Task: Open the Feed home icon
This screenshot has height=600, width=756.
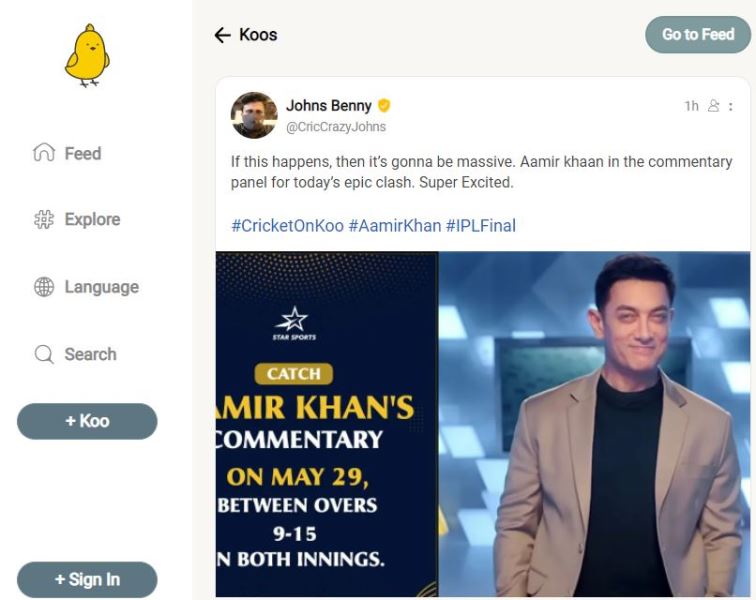Action: click(44, 152)
